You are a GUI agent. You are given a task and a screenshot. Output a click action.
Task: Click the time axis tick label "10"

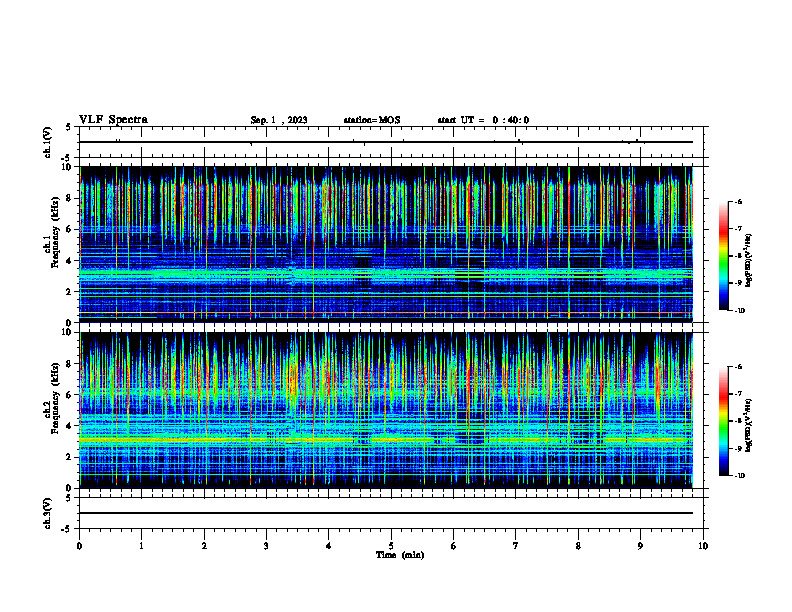point(703,546)
